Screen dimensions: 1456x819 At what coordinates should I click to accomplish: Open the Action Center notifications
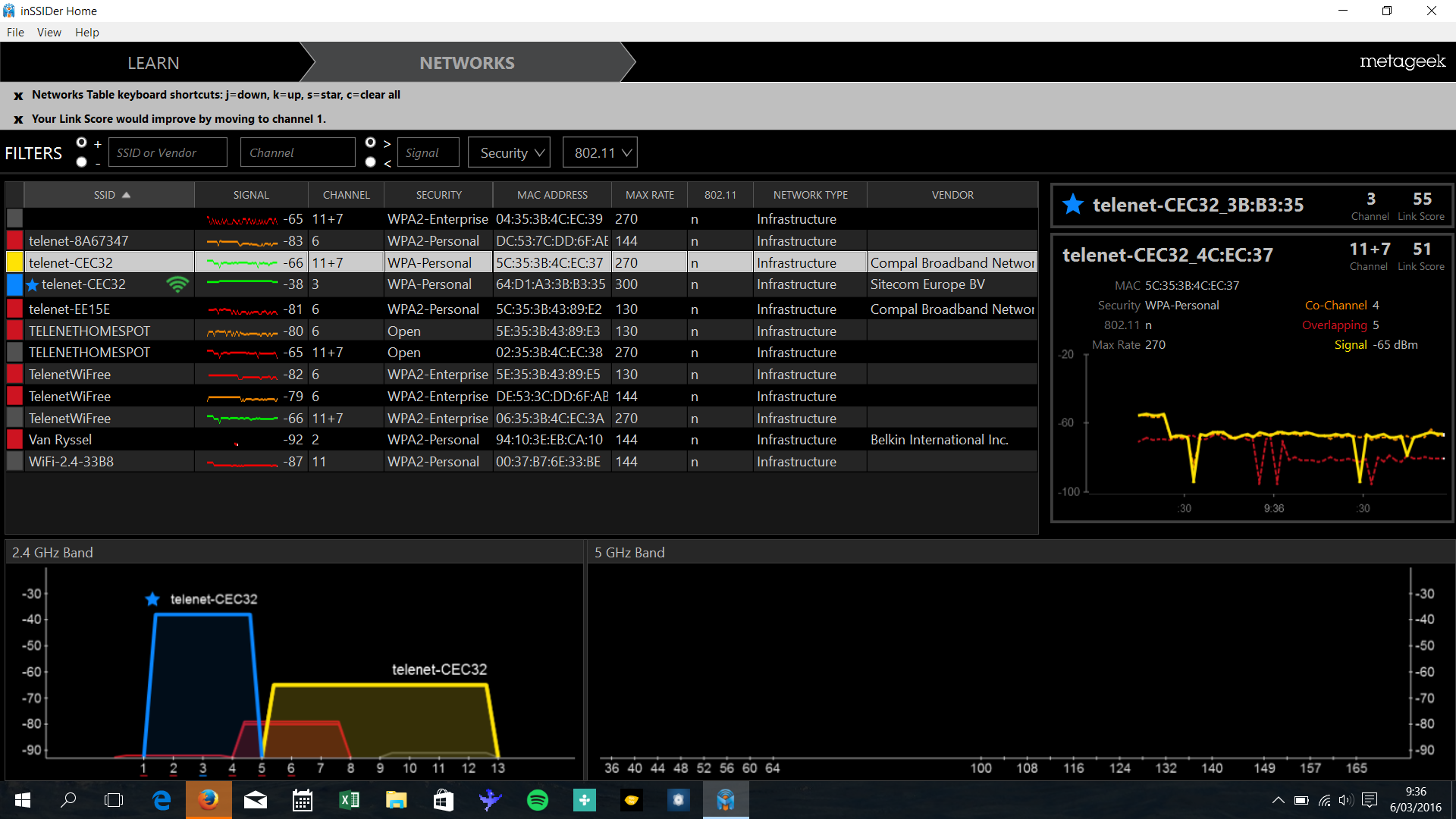[x=1370, y=800]
